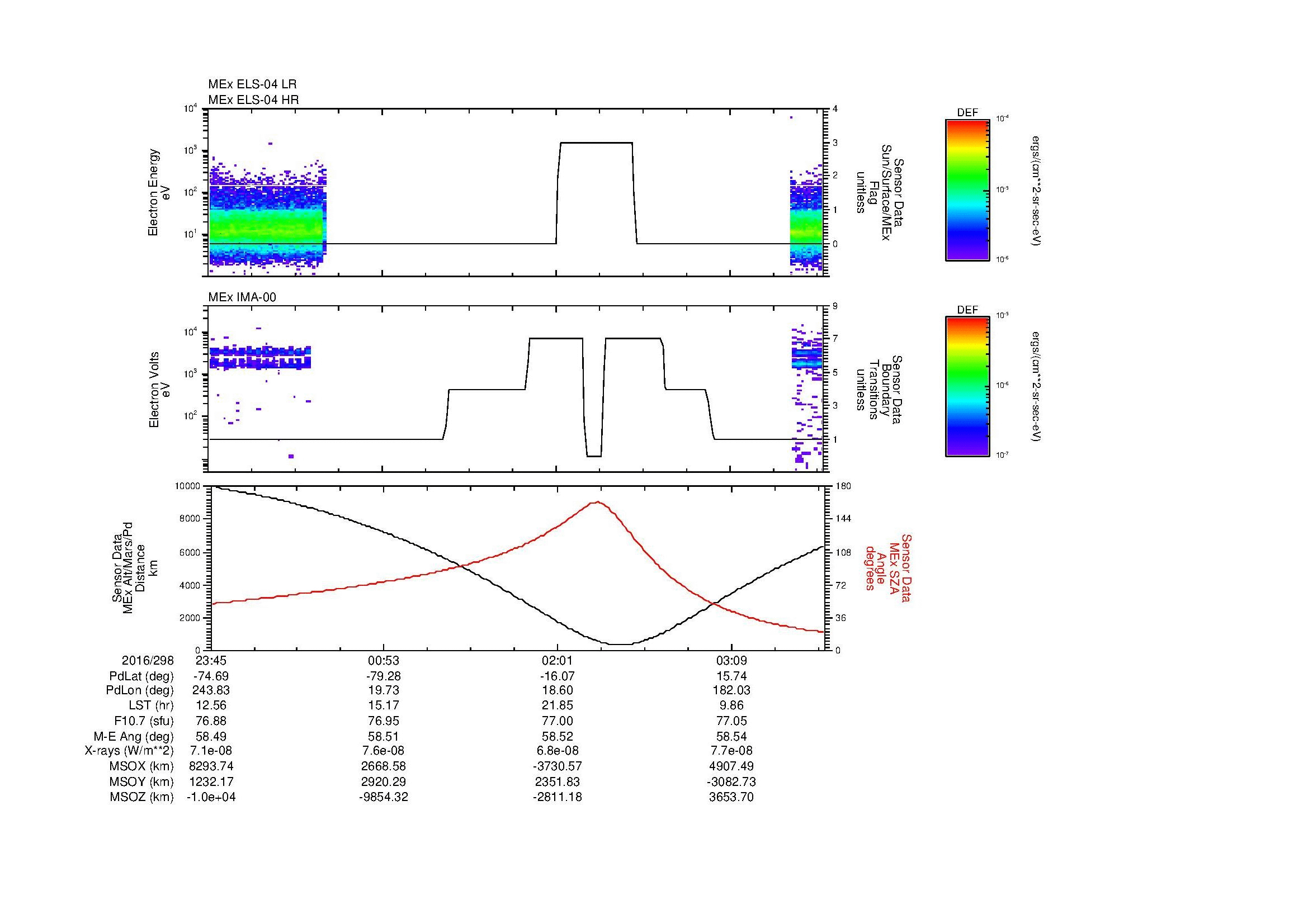
Task: Click the 'PdLon (deg)' row label
Action: pos(140,690)
